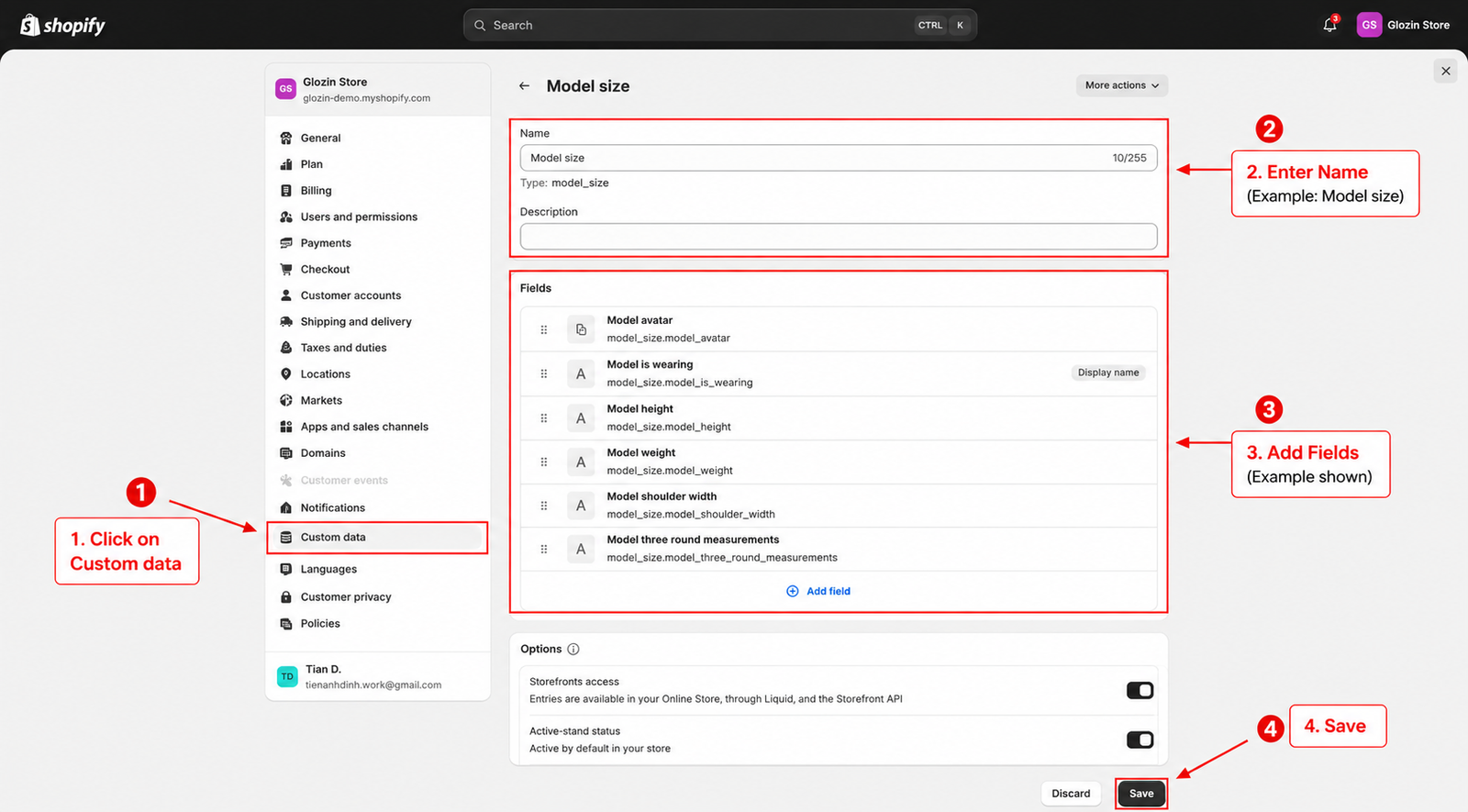Click the text type icon for Model shoulder width
Viewport: 1468px width, 812px height.
pos(581,506)
